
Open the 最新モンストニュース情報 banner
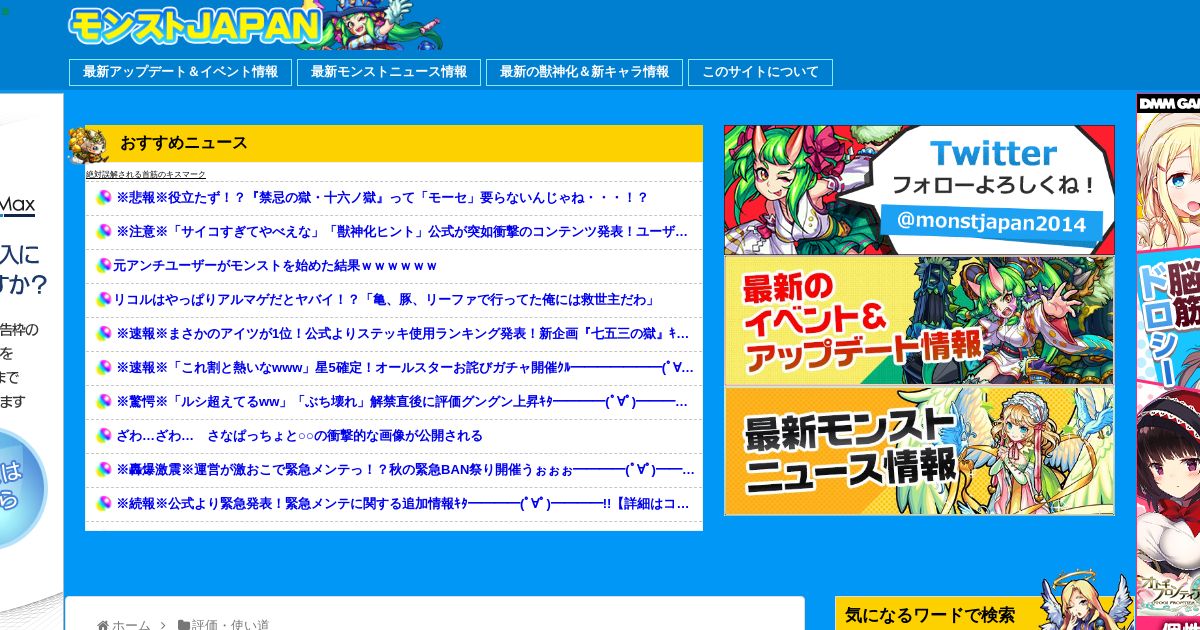point(919,451)
